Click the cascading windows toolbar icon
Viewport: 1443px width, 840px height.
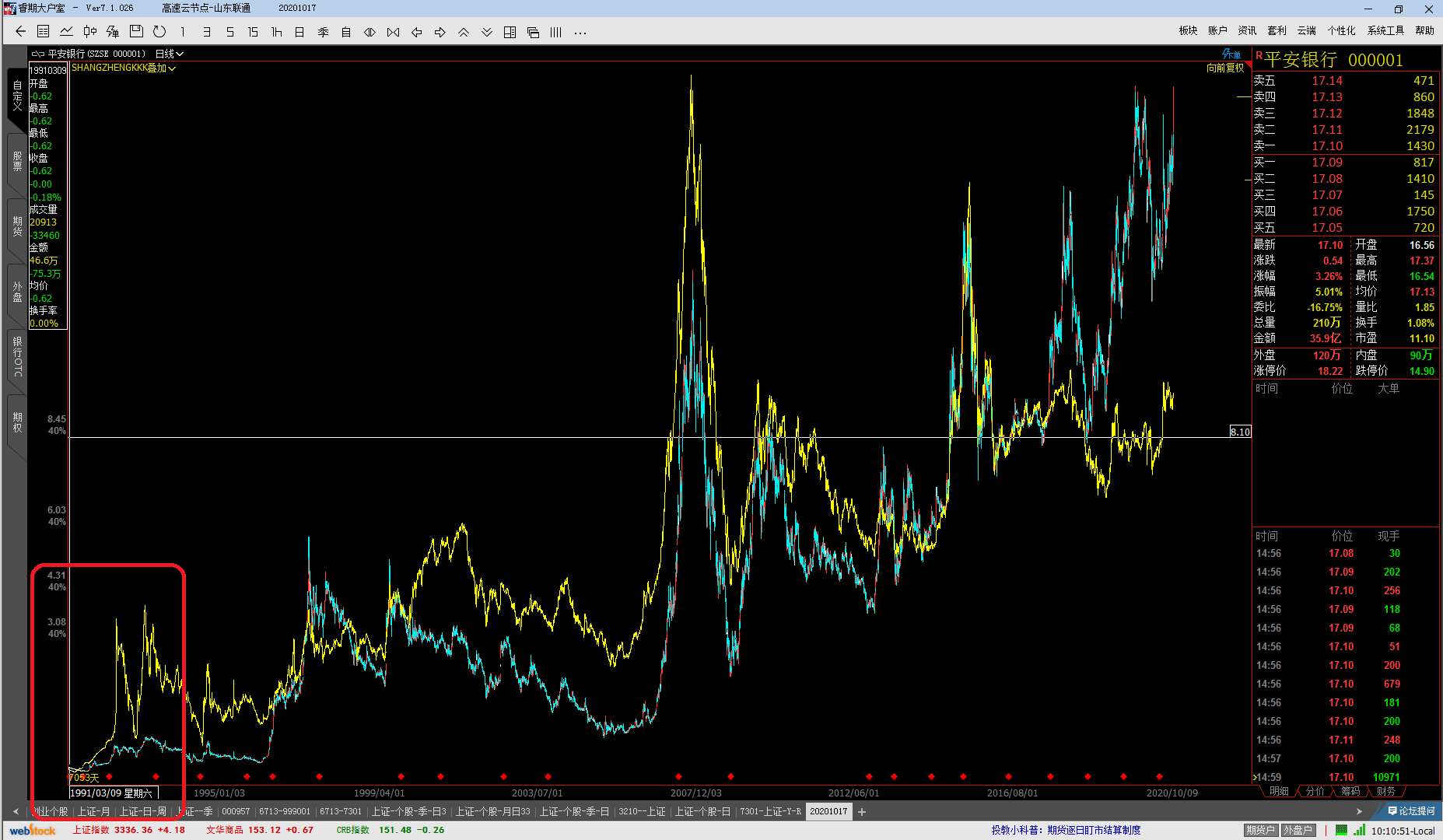(533, 32)
